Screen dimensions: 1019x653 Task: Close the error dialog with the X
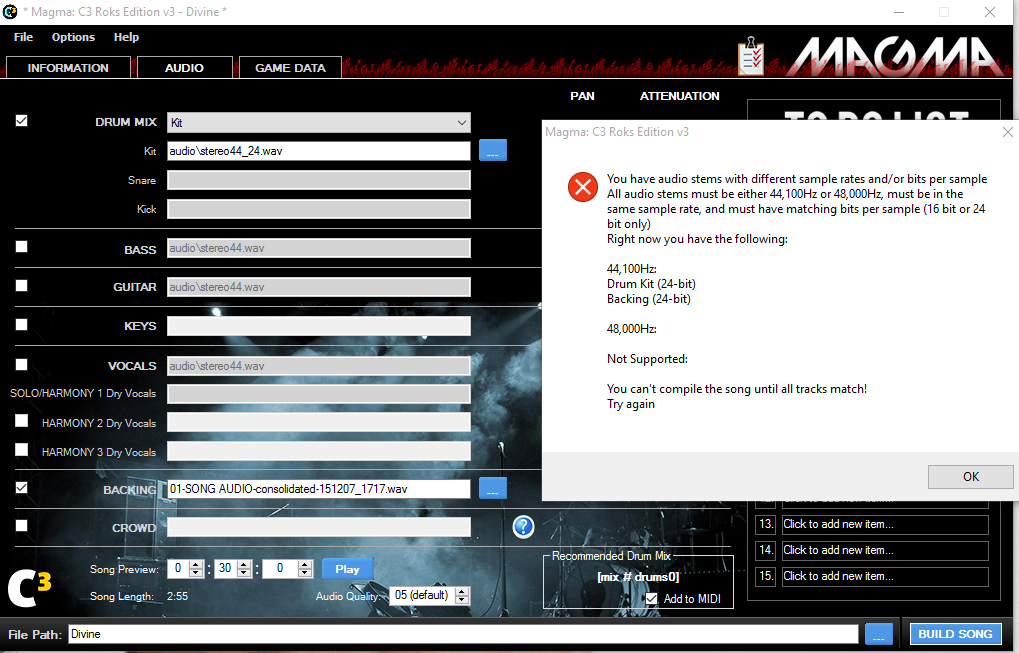[1007, 132]
